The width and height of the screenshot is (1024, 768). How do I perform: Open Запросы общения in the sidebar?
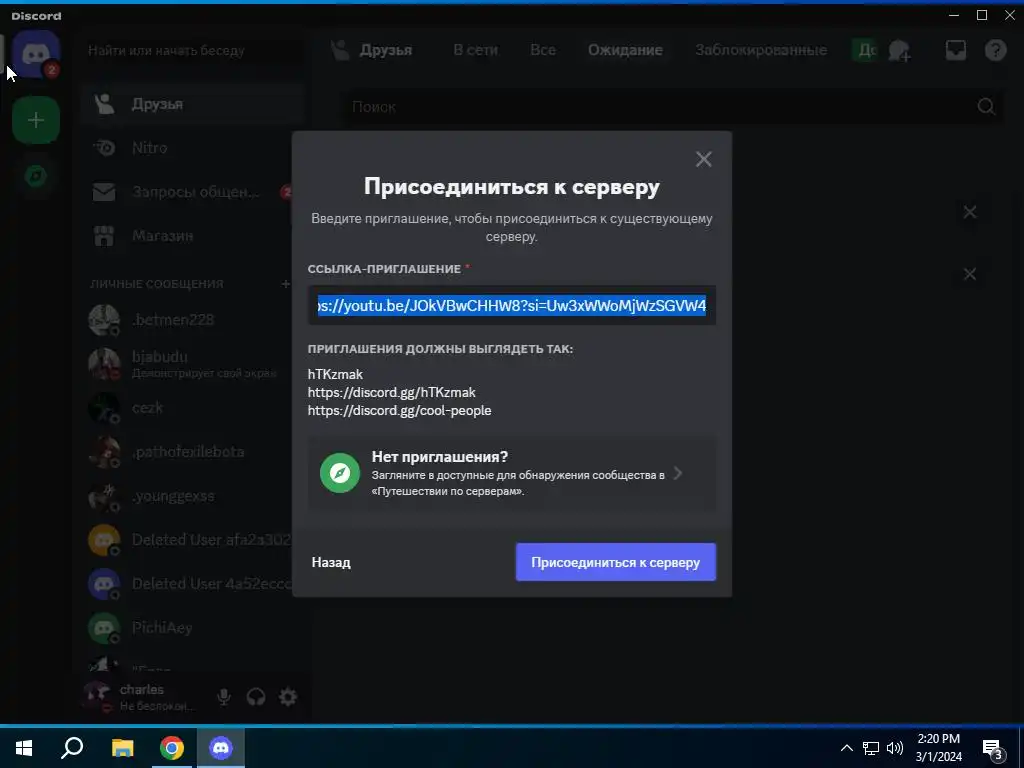pos(193,191)
